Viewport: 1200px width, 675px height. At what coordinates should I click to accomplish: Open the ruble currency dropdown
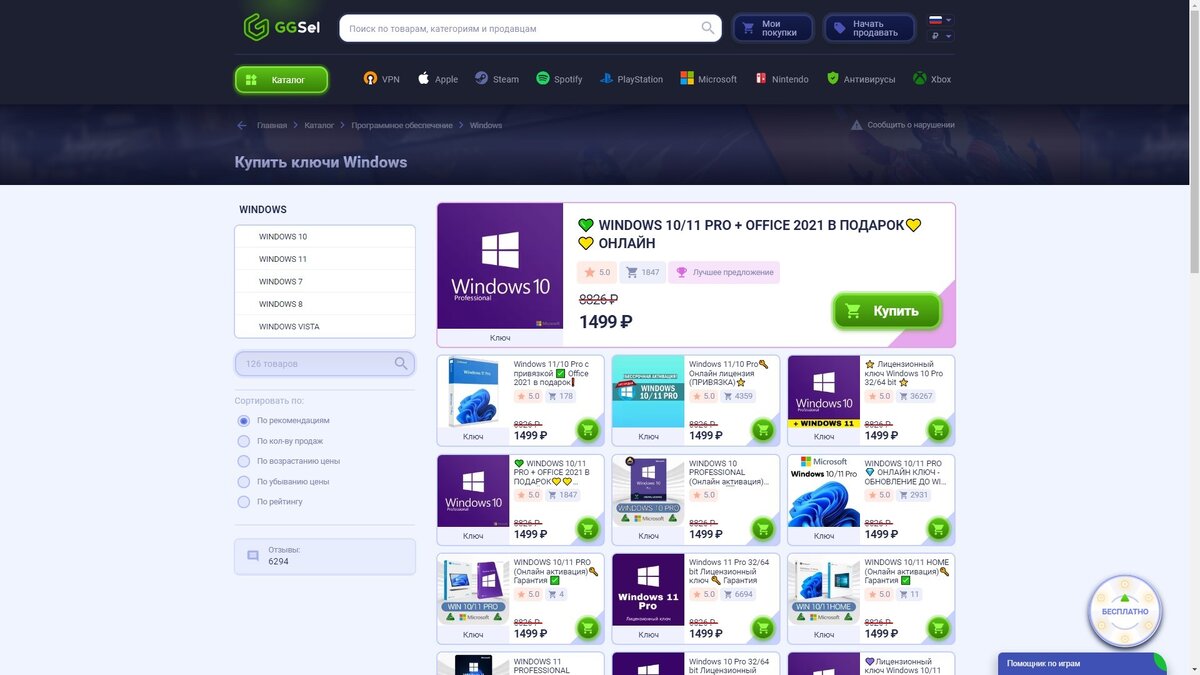[941, 36]
